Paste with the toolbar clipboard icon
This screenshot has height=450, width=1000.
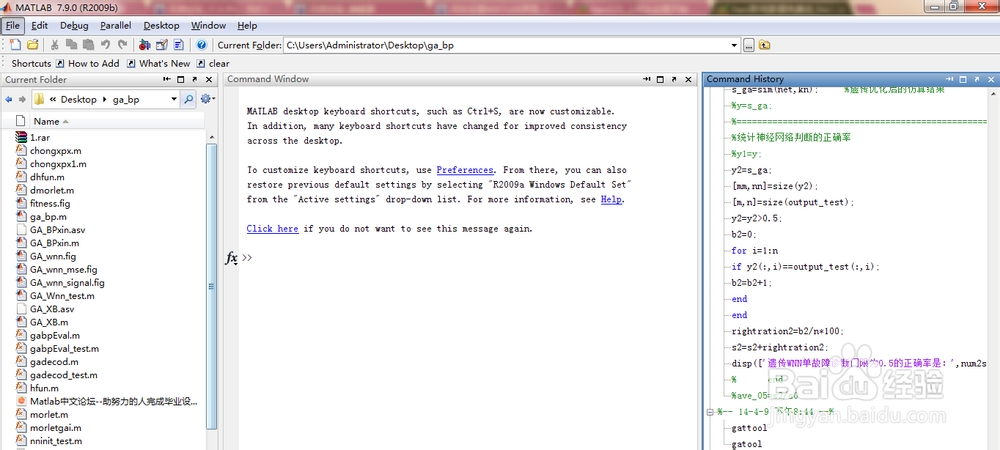pyautogui.click(x=88, y=45)
